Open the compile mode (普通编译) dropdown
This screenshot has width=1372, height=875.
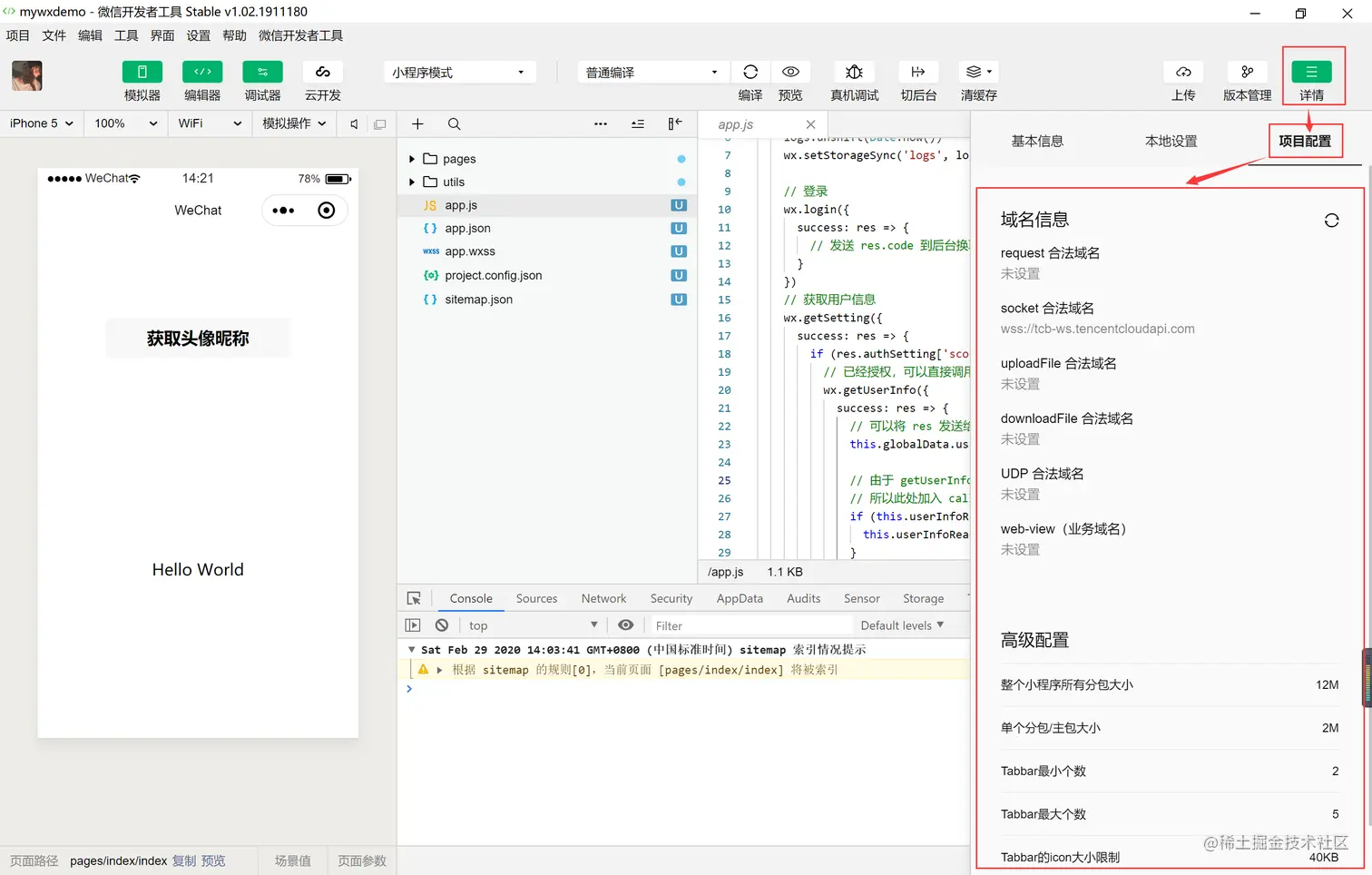pos(653,73)
